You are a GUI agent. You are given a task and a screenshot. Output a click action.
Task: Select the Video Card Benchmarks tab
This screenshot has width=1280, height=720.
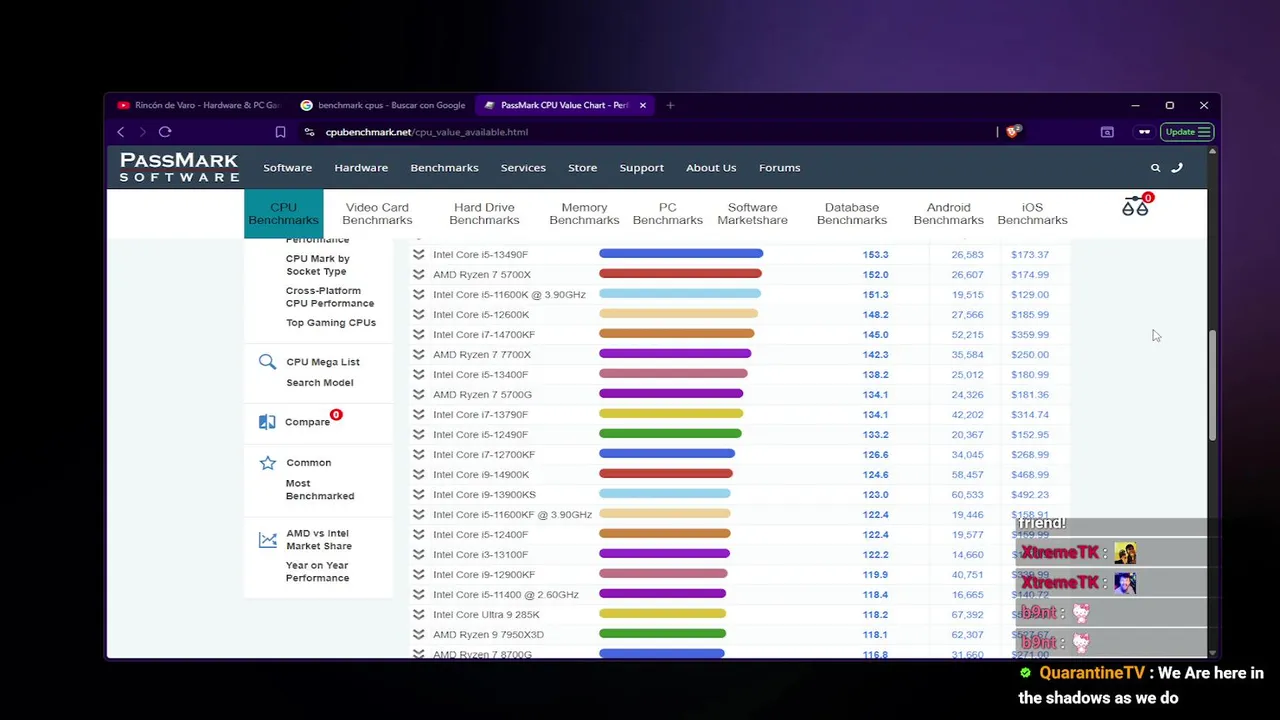(x=377, y=214)
